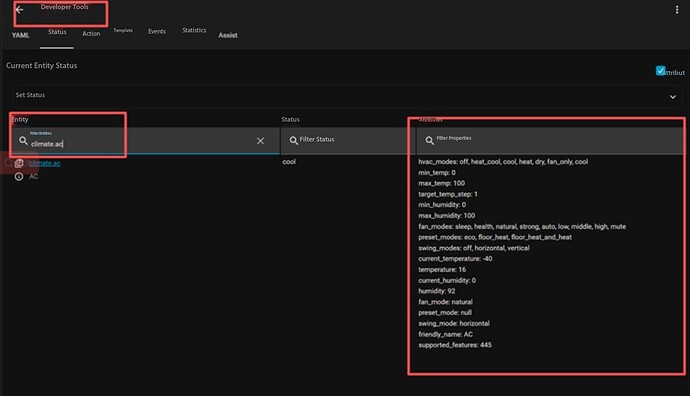Switch to the Action tab
Viewport: 690px width, 396px height.
[x=91, y=33]
